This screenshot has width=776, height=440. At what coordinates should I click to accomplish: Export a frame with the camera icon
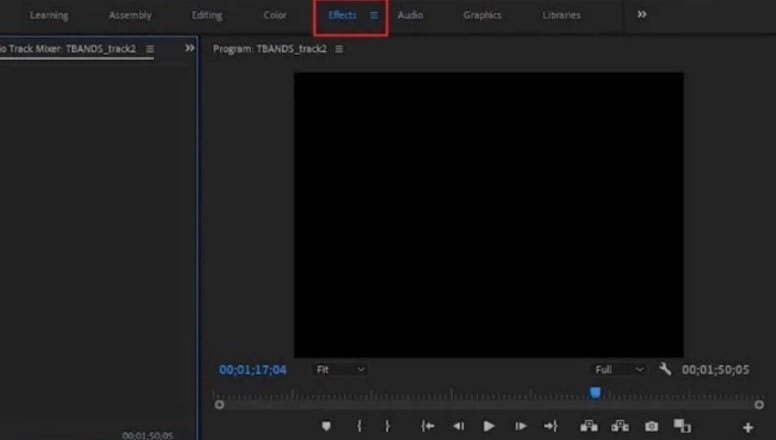tap(652, 426)
